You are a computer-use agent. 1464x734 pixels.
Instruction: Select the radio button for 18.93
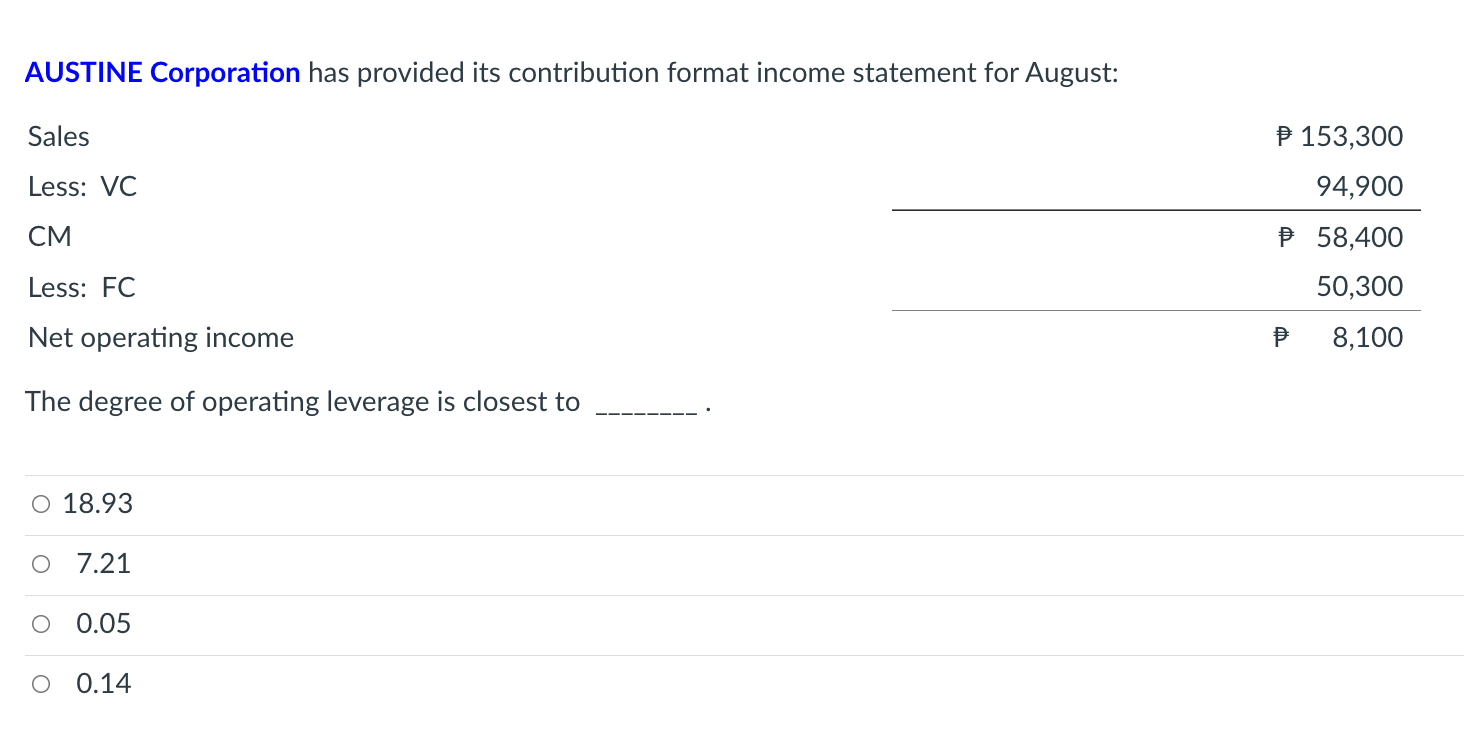pos(40,504)
